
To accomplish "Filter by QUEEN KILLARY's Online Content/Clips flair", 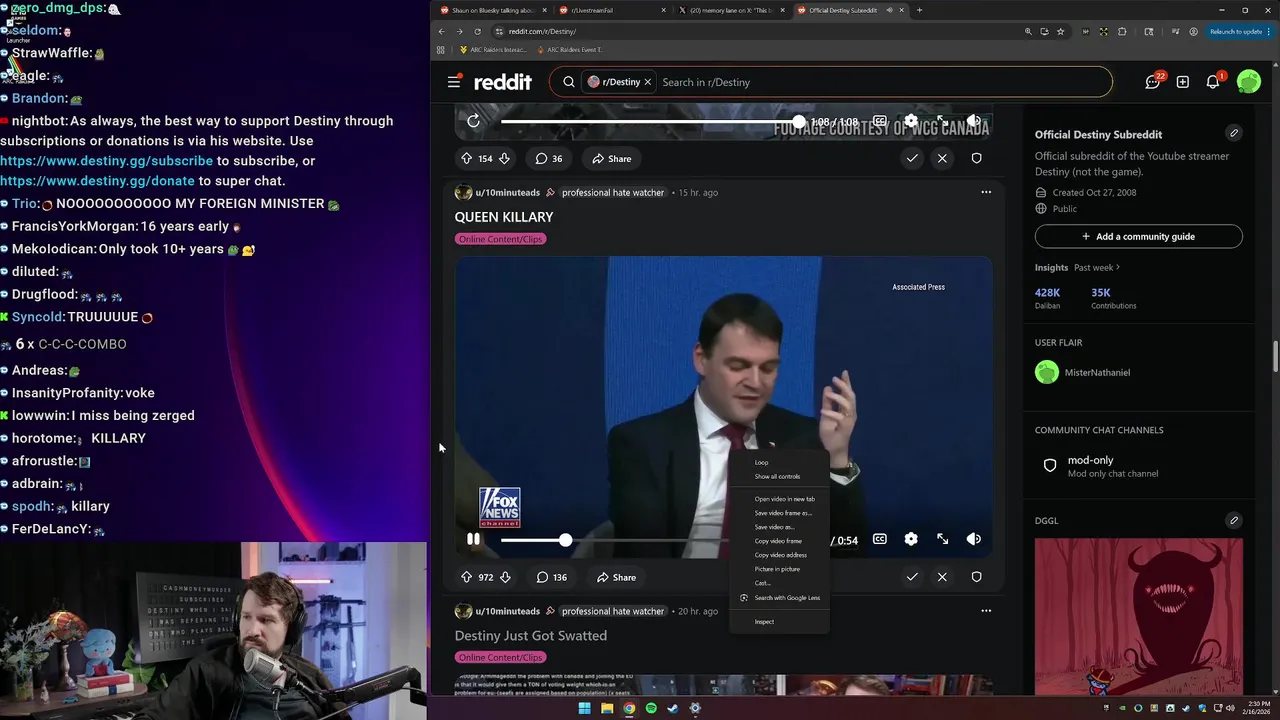I will (x=501, y=239).
